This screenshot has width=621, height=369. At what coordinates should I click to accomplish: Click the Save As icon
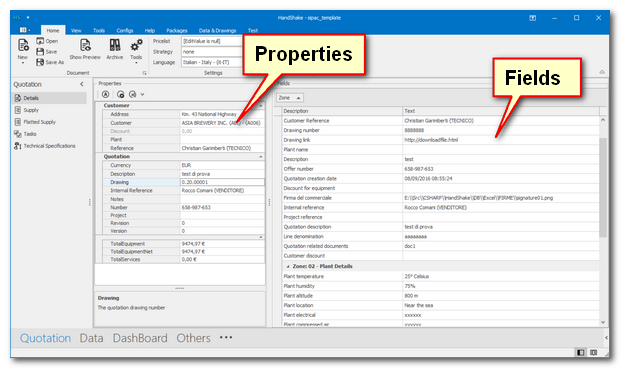point(40,62)
